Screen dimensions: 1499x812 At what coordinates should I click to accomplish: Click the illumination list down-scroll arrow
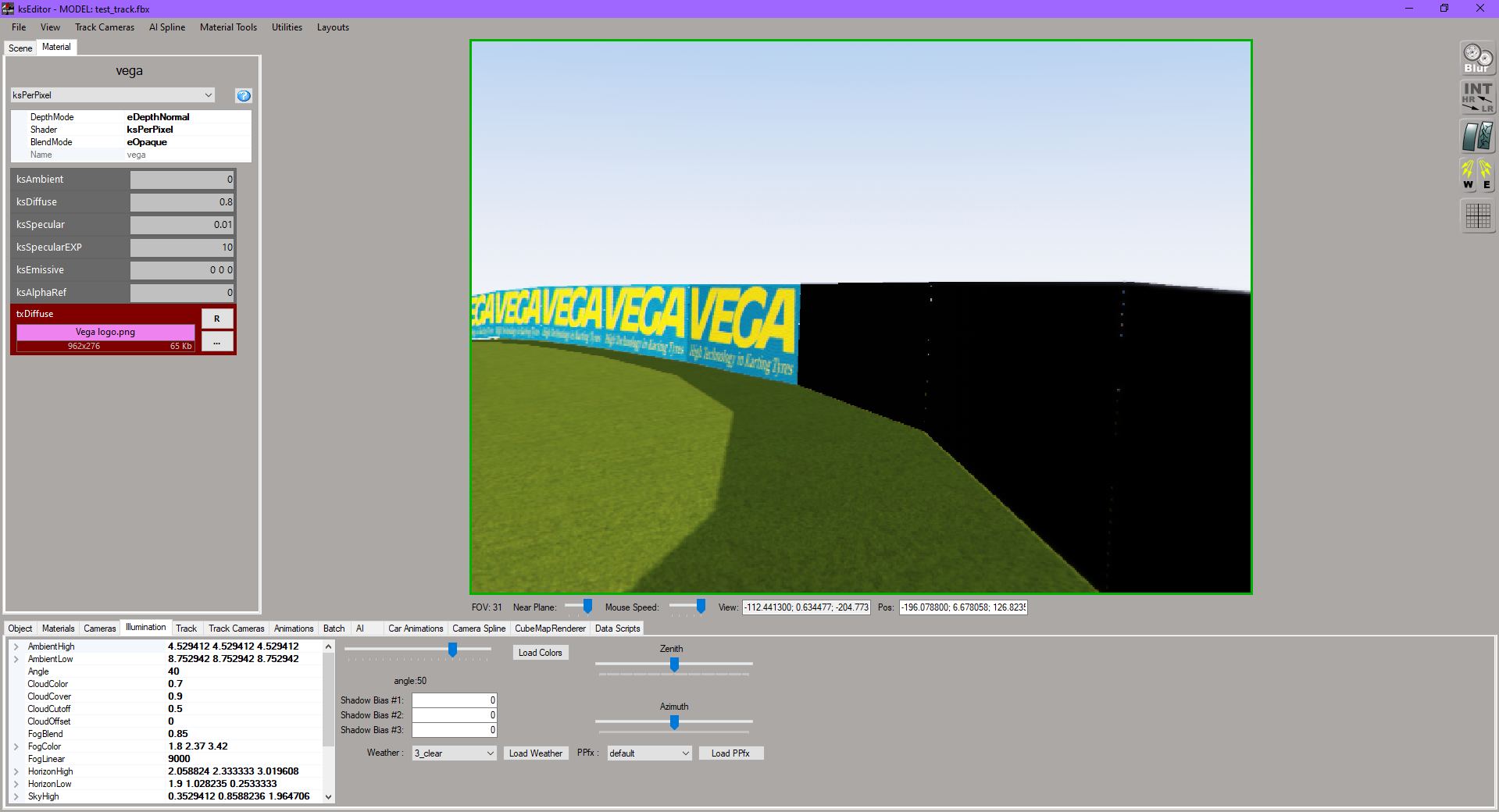[x=328, y=796]
